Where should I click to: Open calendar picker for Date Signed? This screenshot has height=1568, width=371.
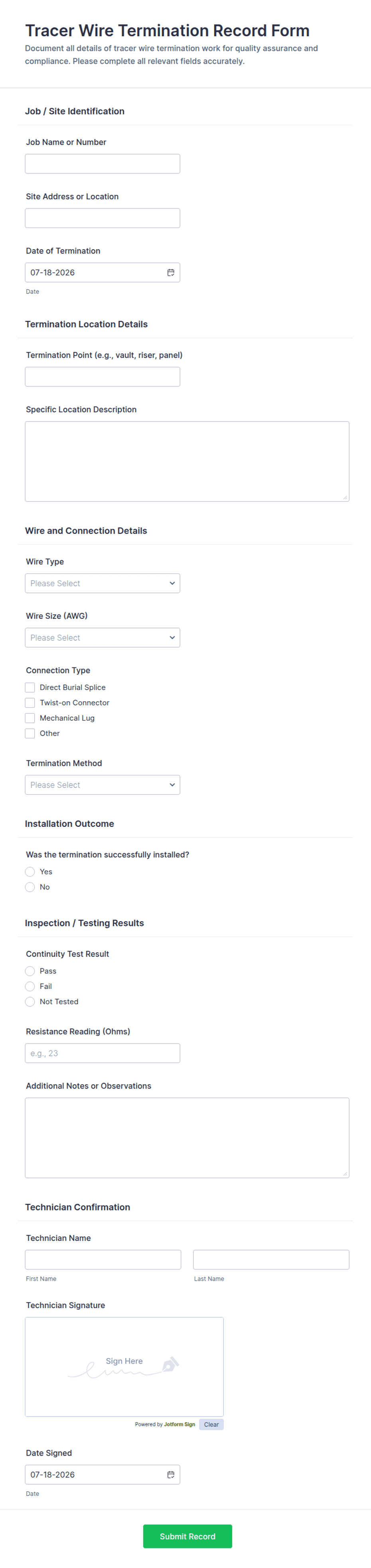click(x=171, y=1474)
